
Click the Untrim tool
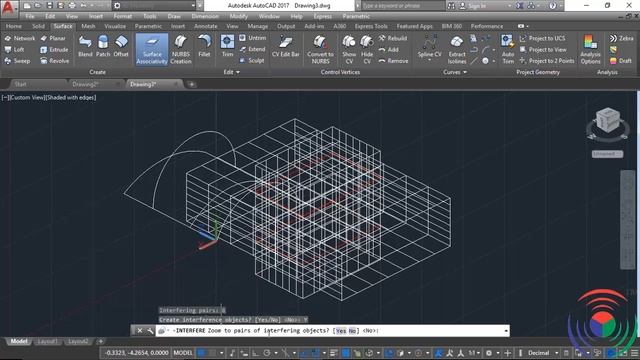click(x=252, y=38)
